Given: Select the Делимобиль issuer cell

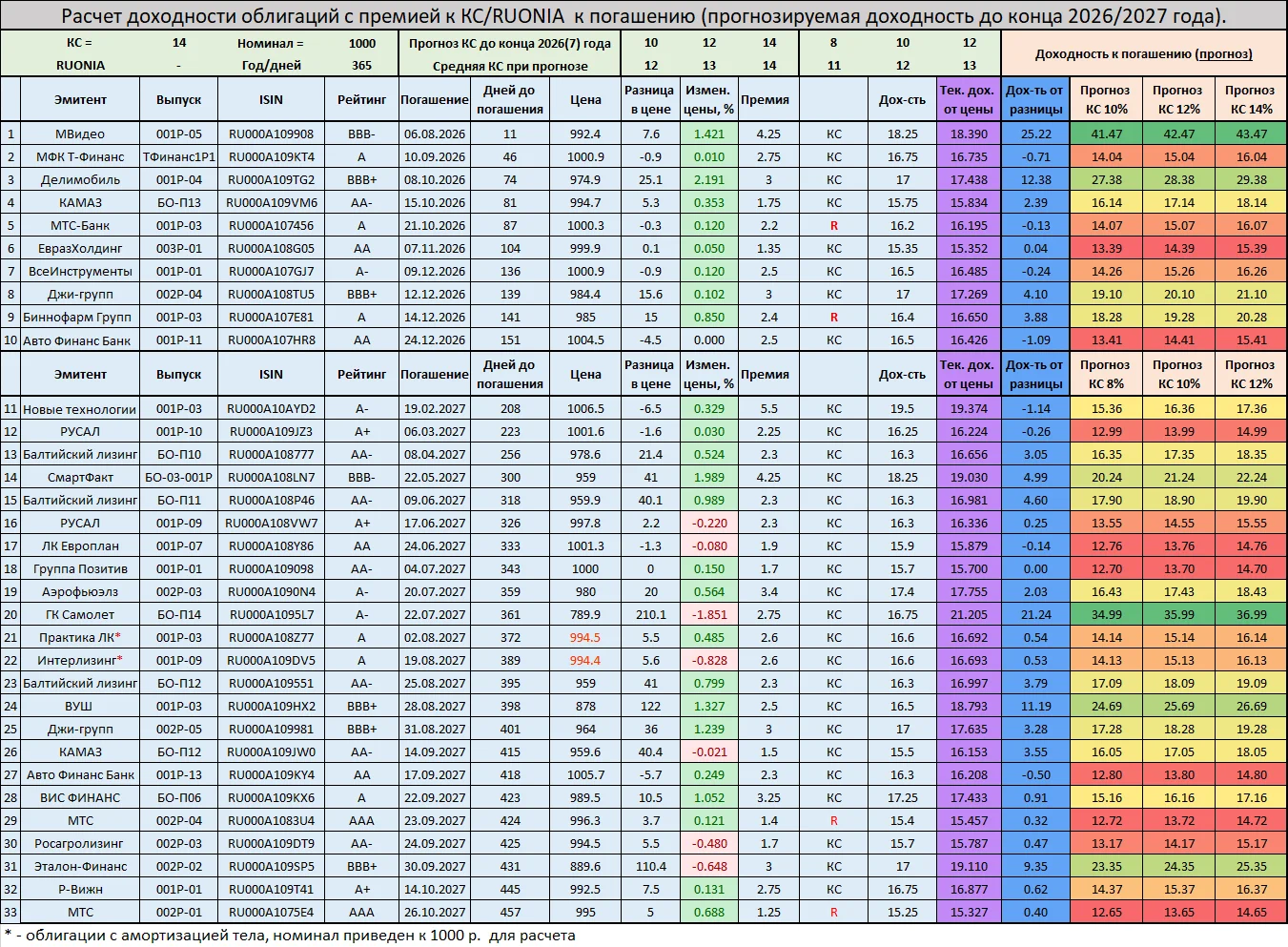Looking at the screenshot, I should pyautogui.click(x=80, y=180).
